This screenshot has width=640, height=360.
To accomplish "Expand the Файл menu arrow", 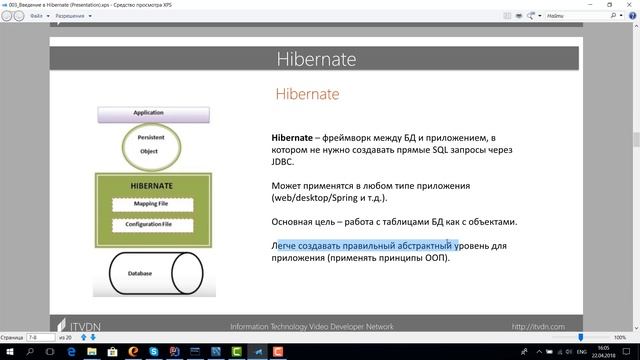I will pos(48,16).
